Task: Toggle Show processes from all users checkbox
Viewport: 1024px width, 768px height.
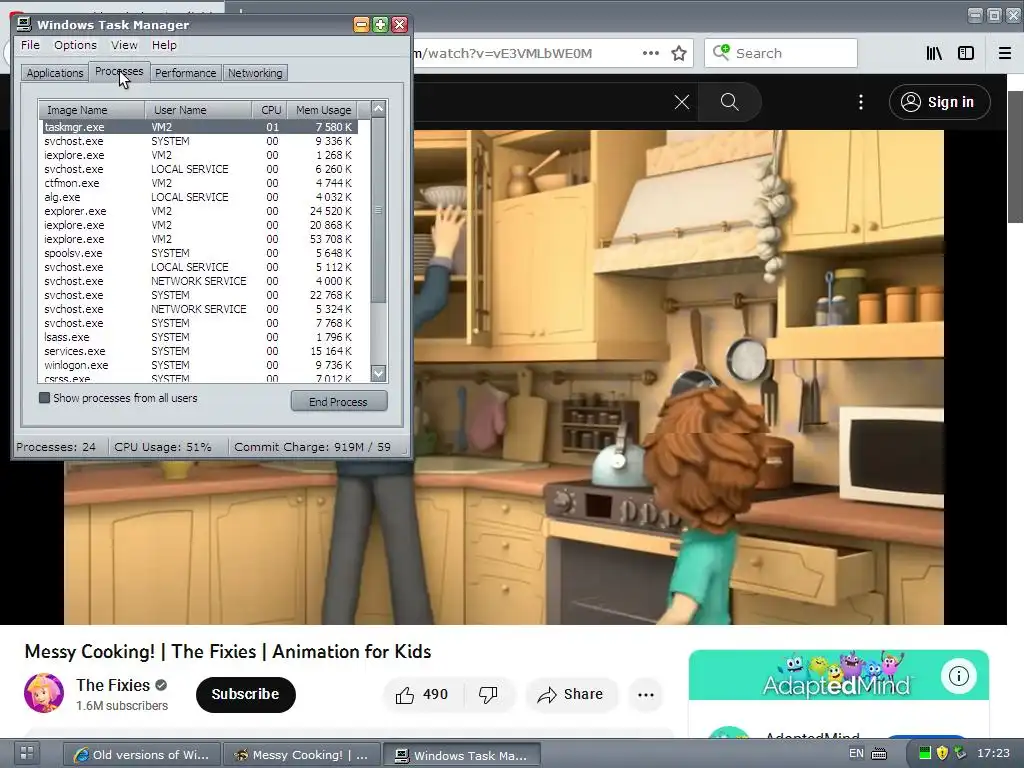Action: (x=44, y=398)
